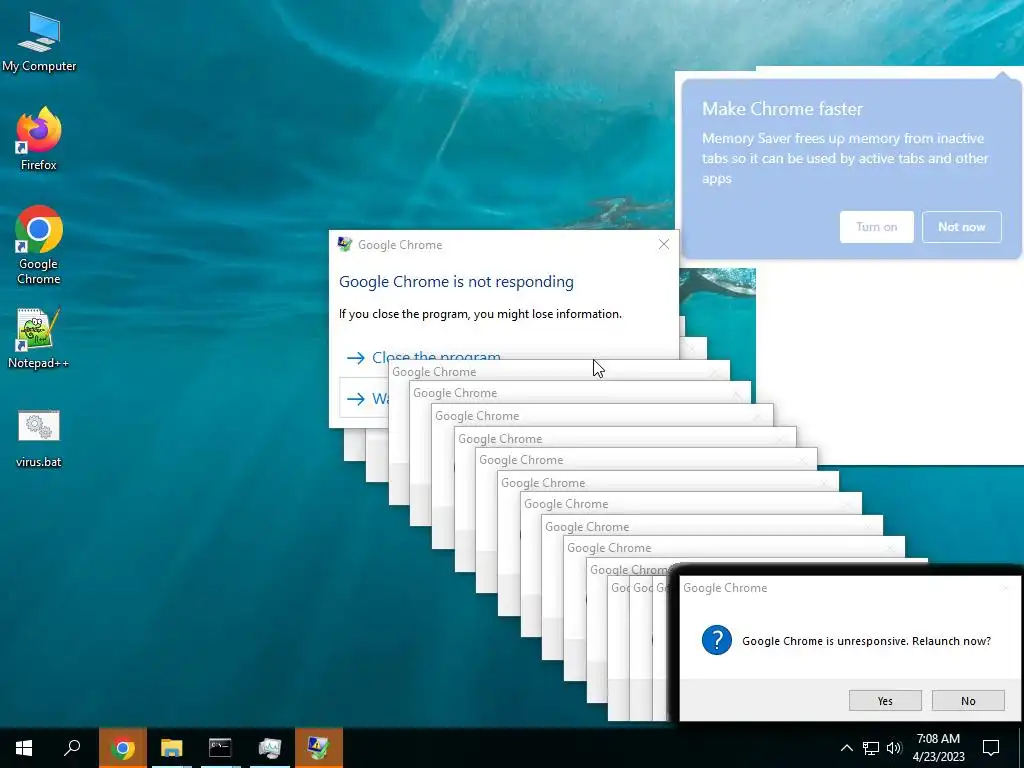This screenshot has height=768, width=1024.
Task: Open File Explorer from the taskbar
Action: (x=172, y=748)
